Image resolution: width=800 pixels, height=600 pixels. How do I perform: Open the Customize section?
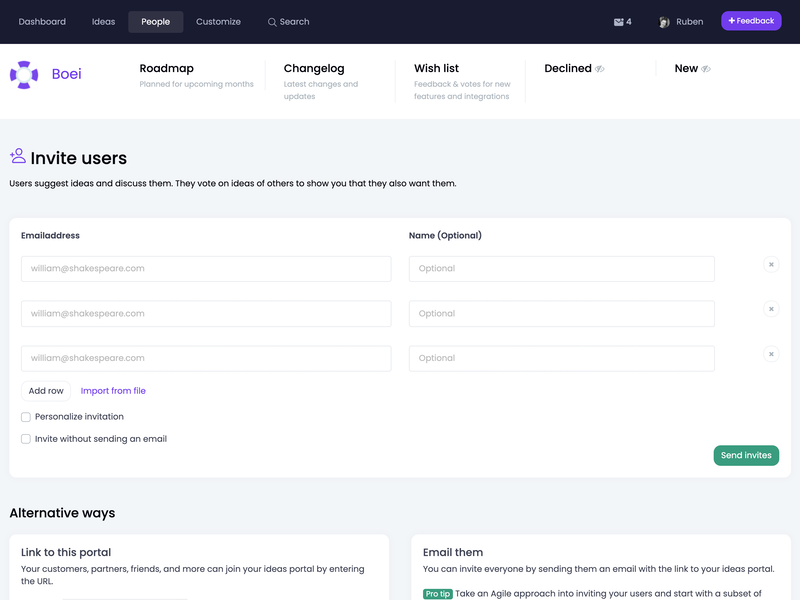point(218,21)
